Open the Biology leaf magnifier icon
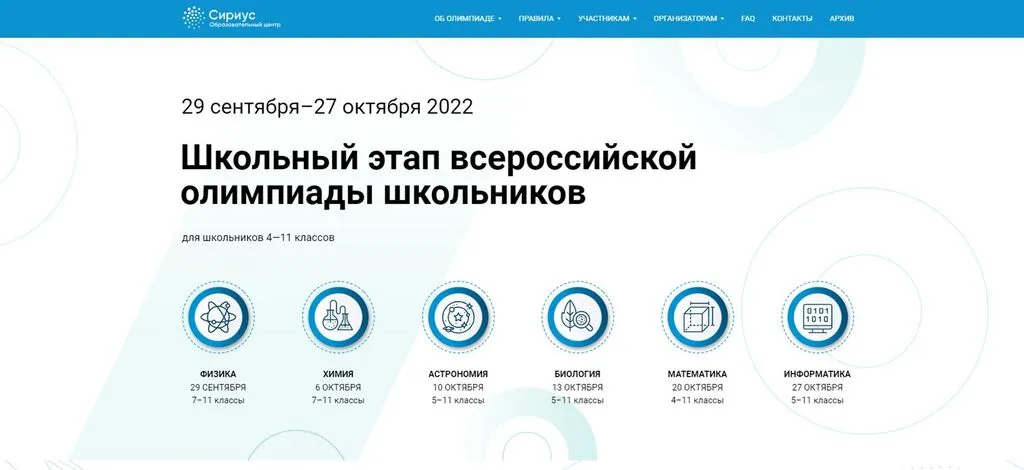Screen dimensions: 1024x470 tap(578, 318)
